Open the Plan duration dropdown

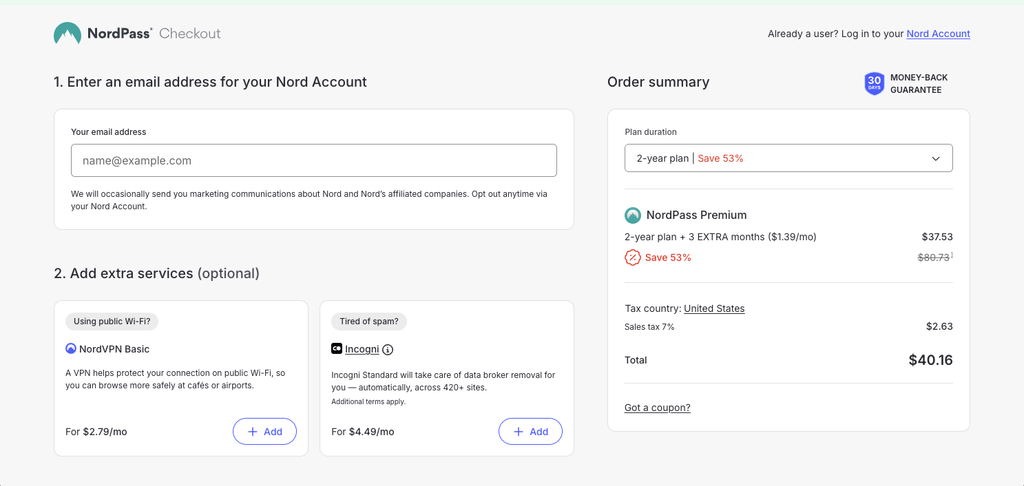788,158
